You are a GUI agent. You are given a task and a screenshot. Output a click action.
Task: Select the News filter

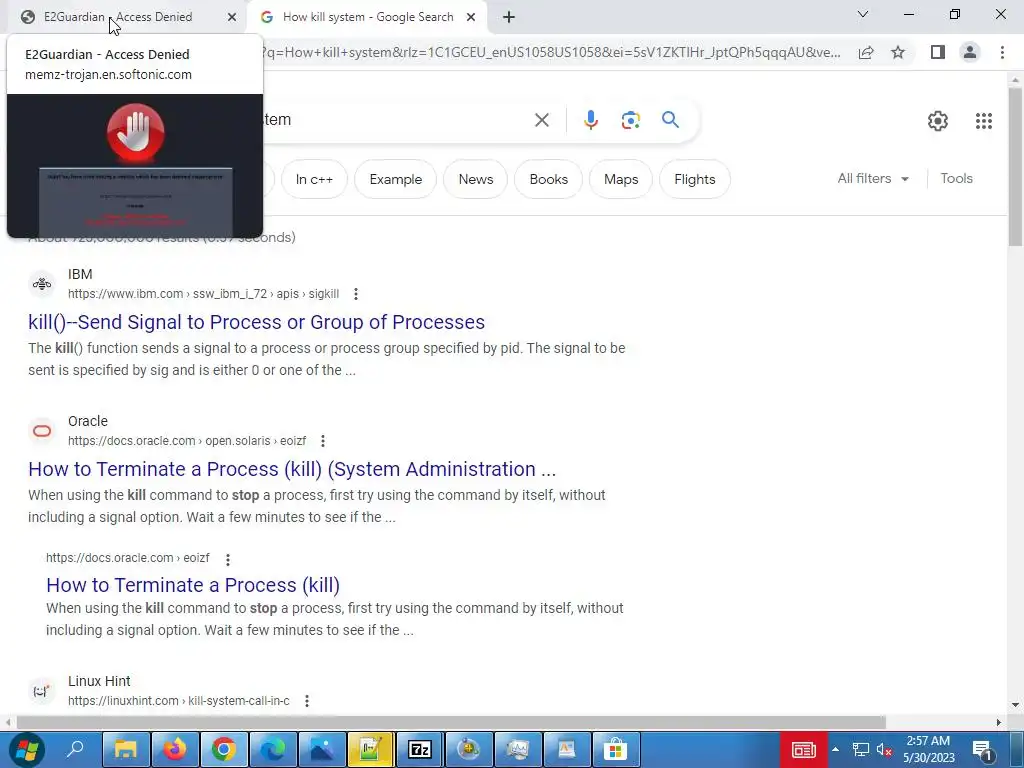pyautogui.click(x=475, y=179)
